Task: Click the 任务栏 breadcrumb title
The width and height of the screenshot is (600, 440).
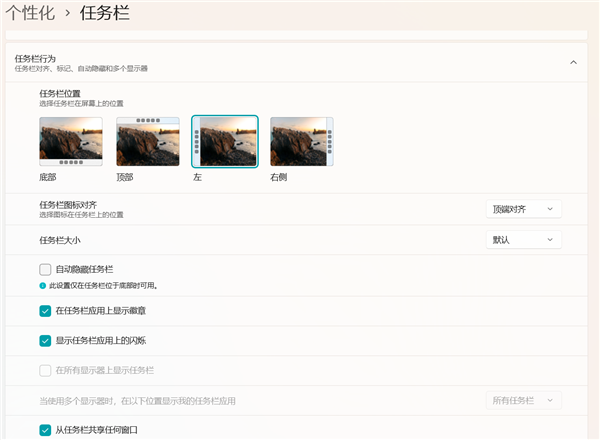Action: tap(104, 13)
